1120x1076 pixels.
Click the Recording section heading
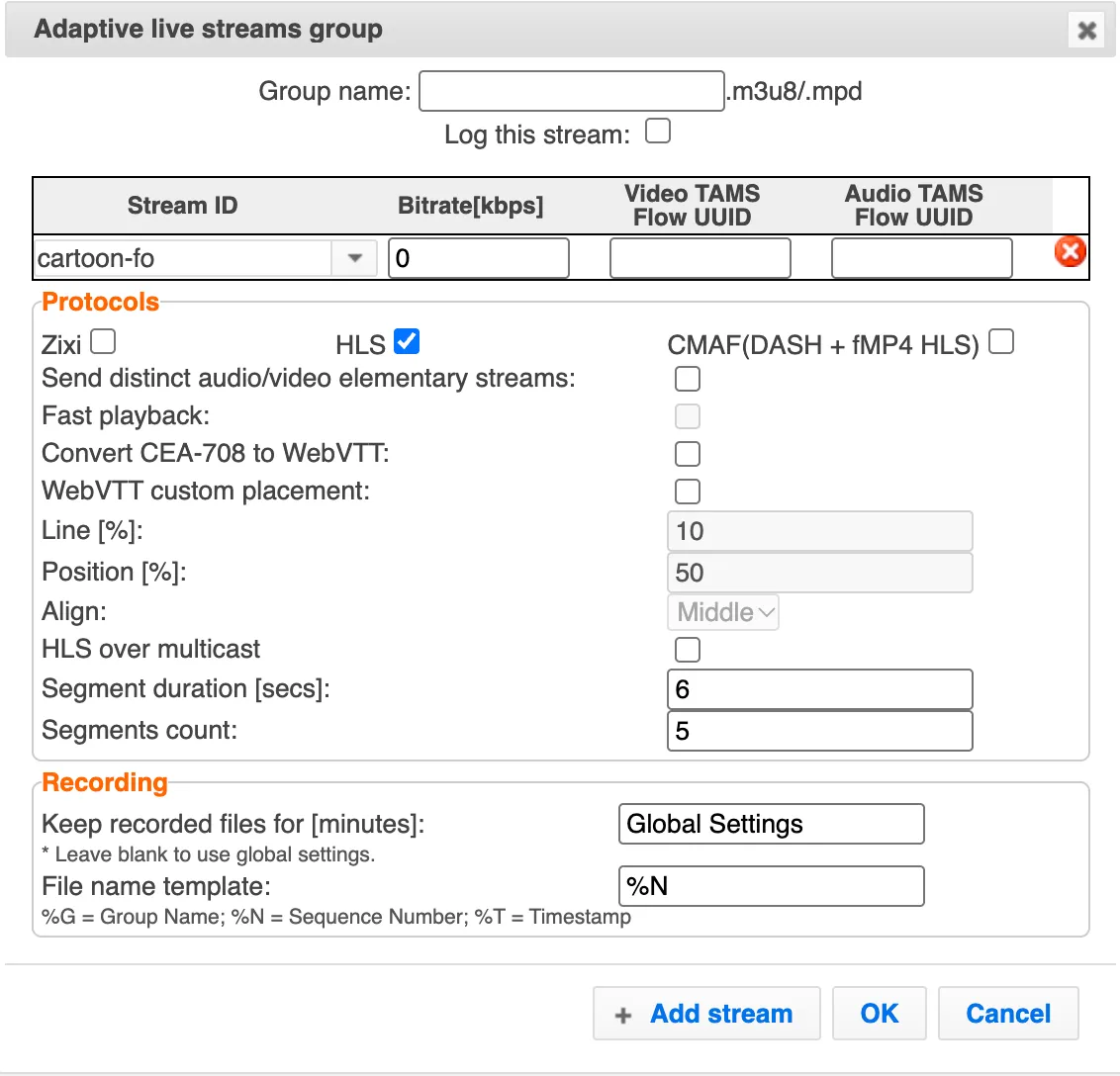[105, 782]
